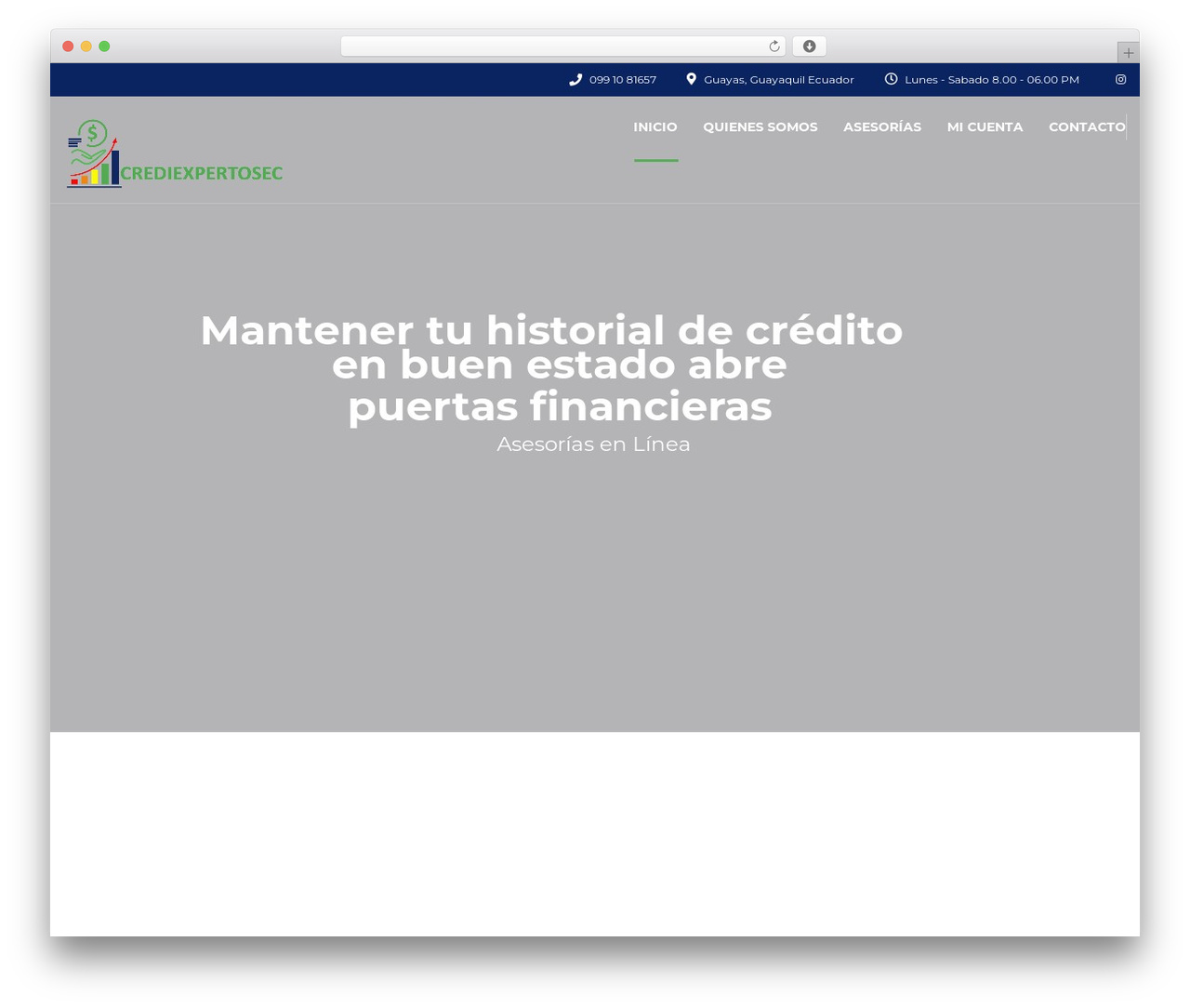
Task: Click the hero heading about historial de crédito
Action: (552, 368)
